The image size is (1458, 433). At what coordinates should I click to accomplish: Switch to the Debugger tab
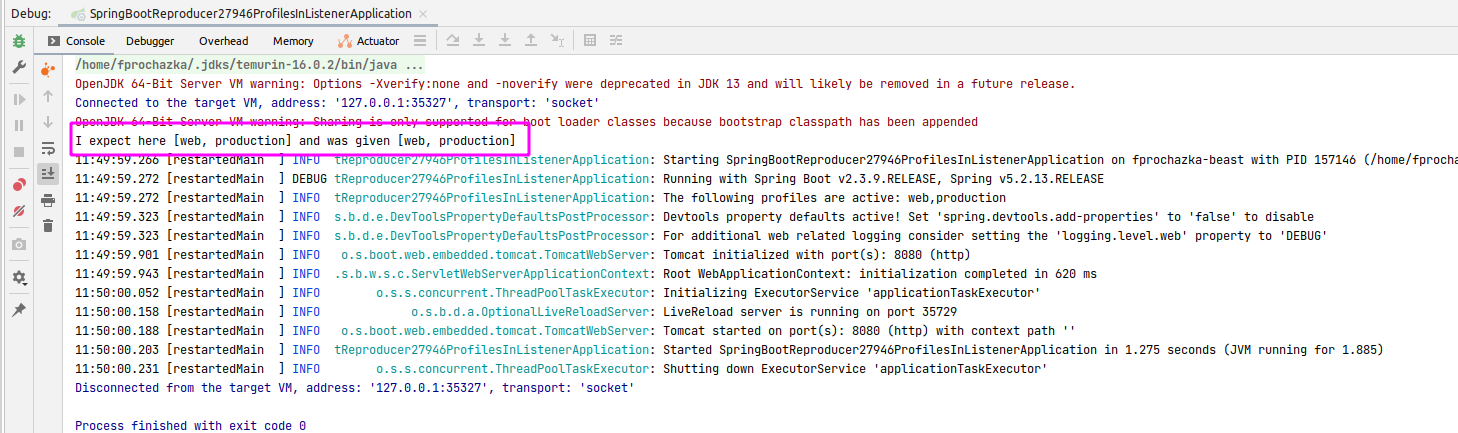[150, 41]
